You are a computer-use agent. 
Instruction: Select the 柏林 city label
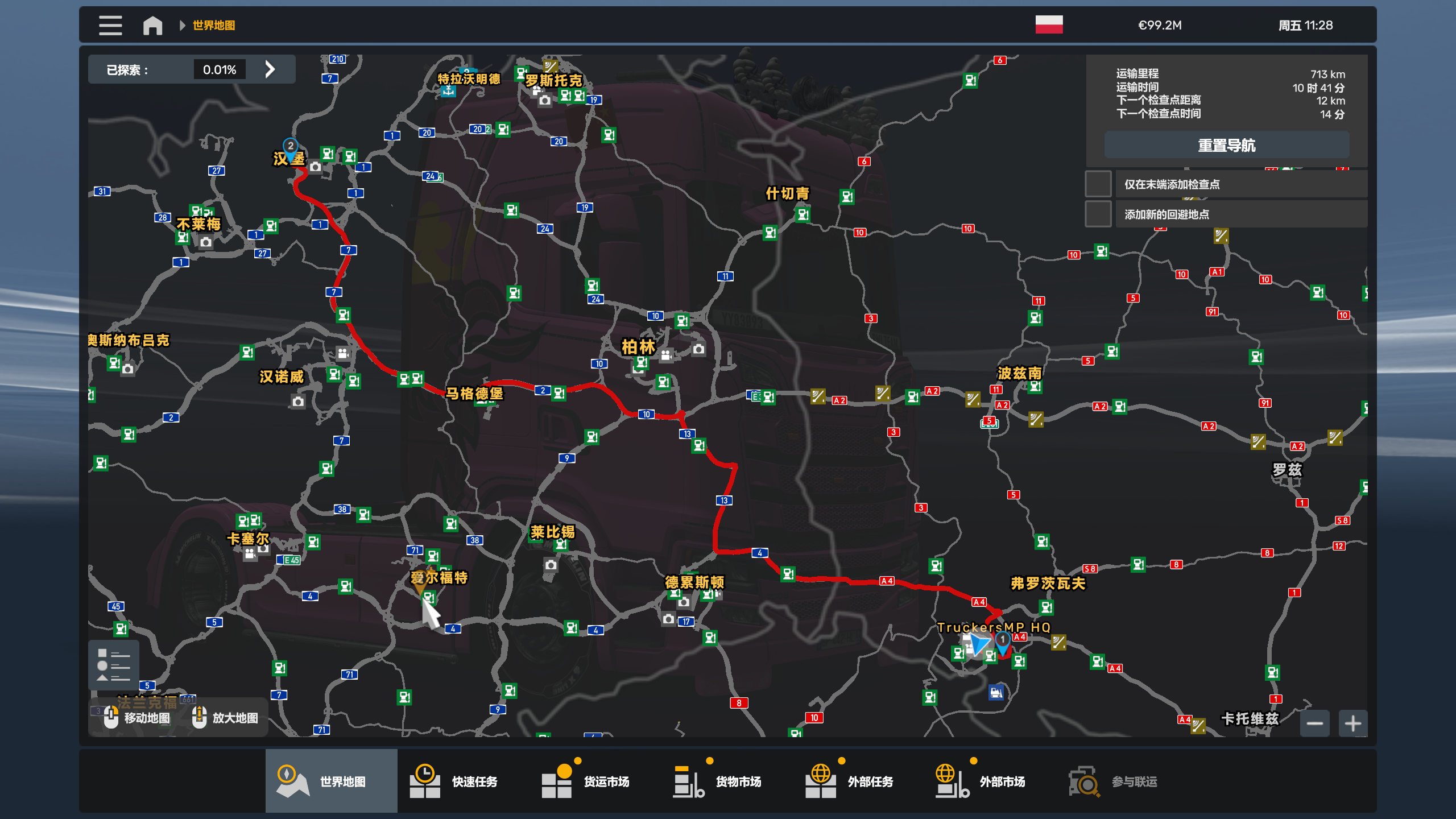pyautogui.click(x=639, y=346)
